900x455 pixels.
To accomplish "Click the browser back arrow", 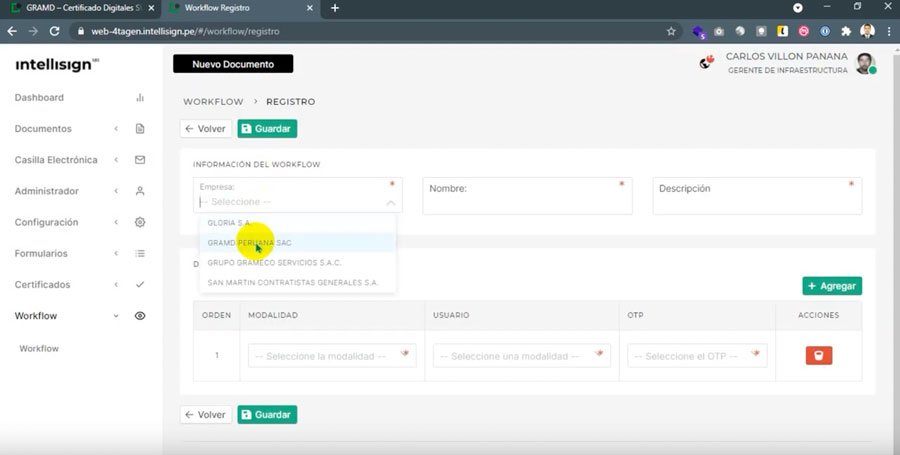I will tap(12, 32).
